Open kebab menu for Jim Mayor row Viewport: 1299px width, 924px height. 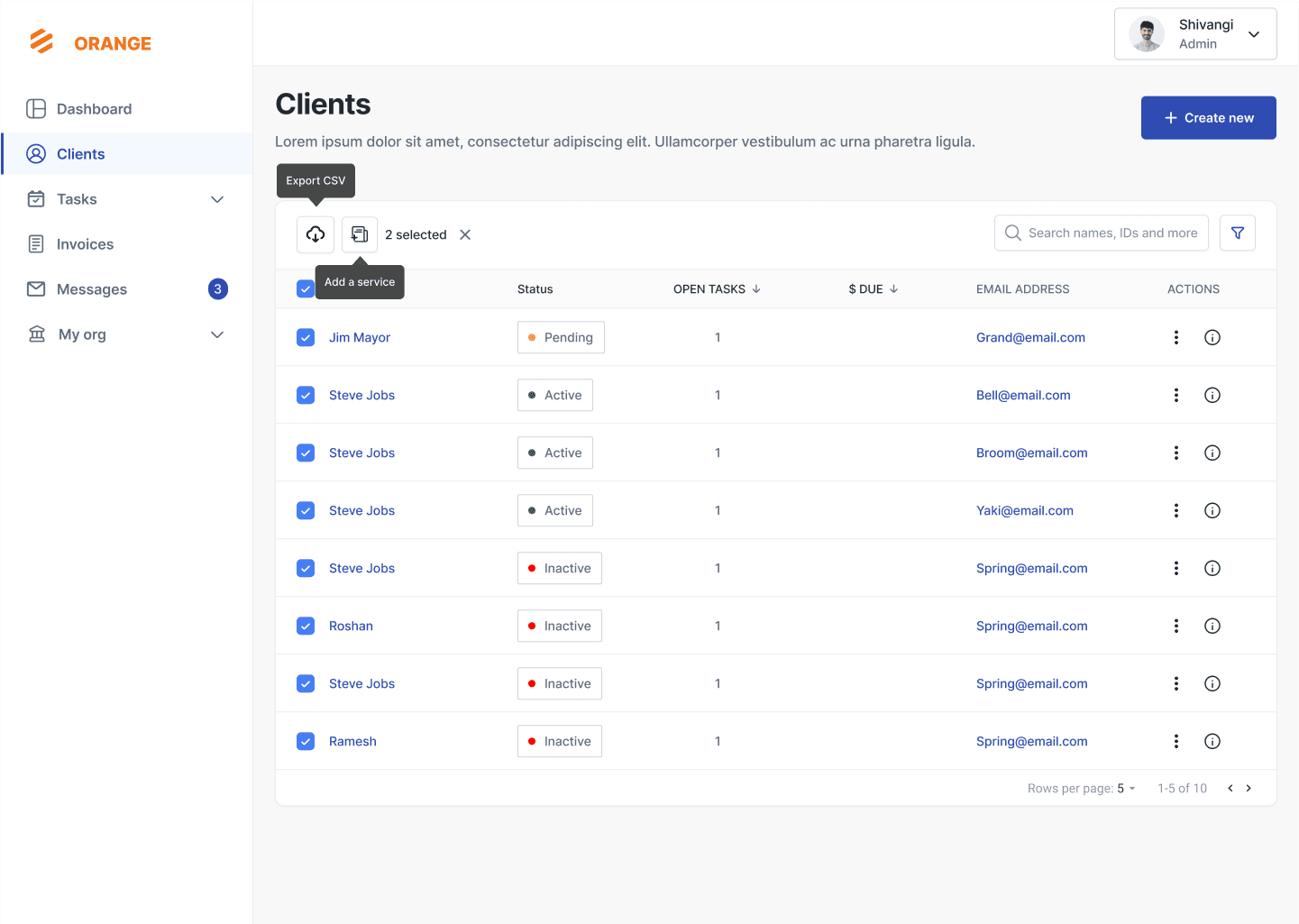click(x=1176, y=337)
